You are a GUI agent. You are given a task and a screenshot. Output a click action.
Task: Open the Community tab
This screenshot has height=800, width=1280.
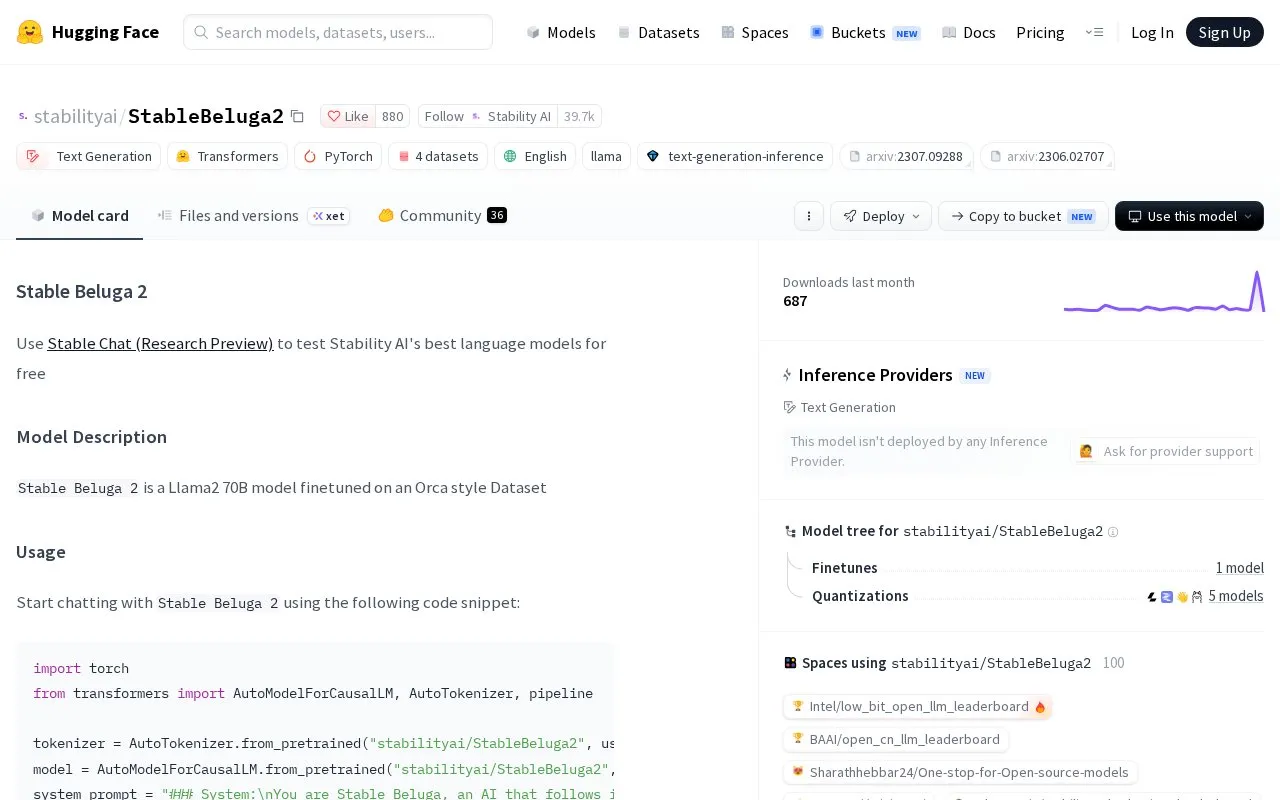point(442,215)
